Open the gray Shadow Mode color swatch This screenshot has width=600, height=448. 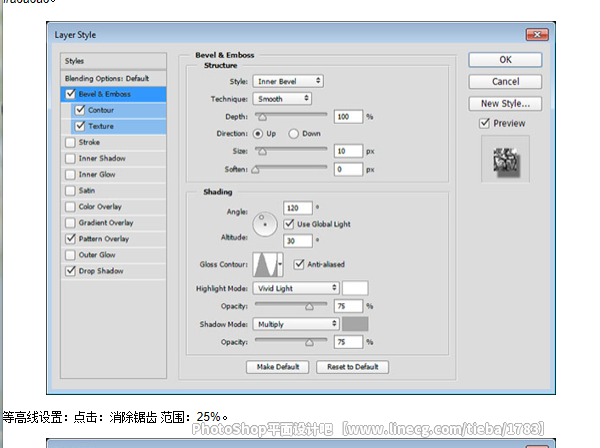(x=355, y=324)
